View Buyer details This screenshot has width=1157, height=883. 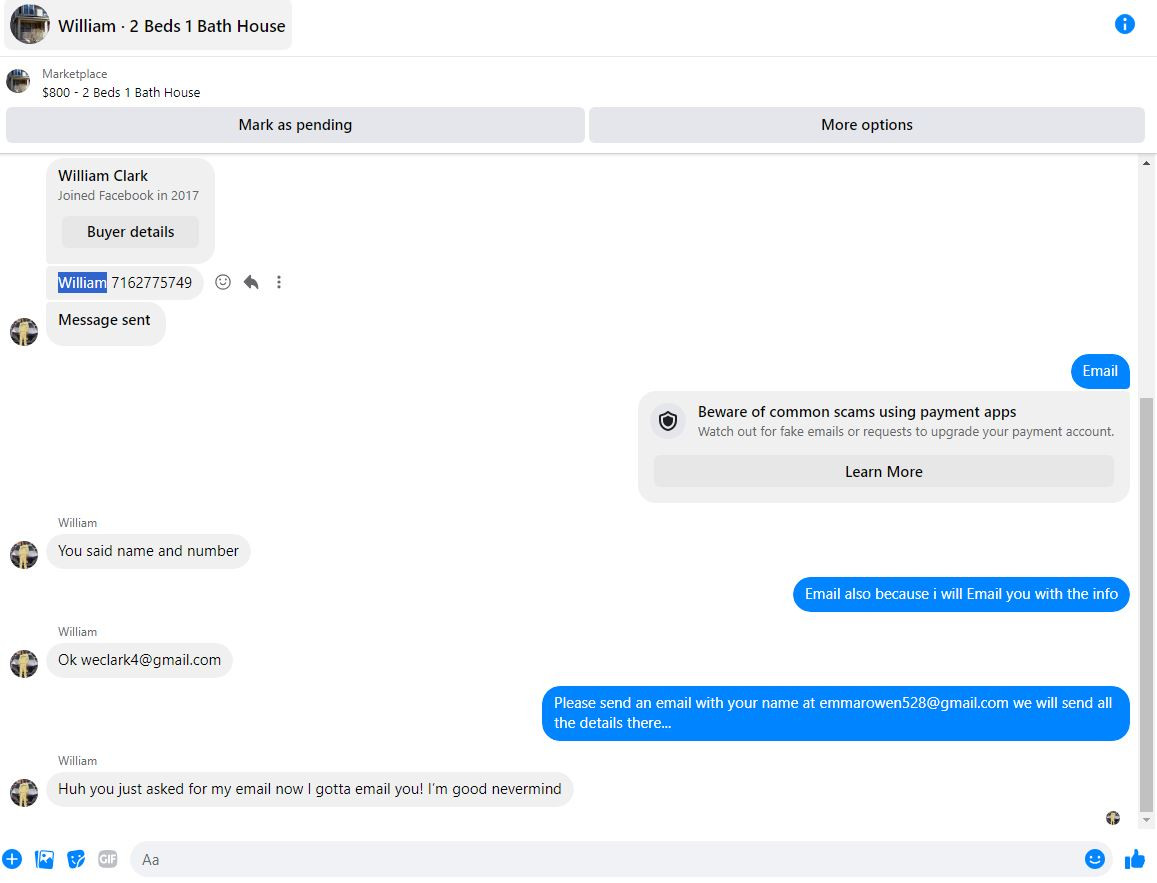(x=131, y=232)
